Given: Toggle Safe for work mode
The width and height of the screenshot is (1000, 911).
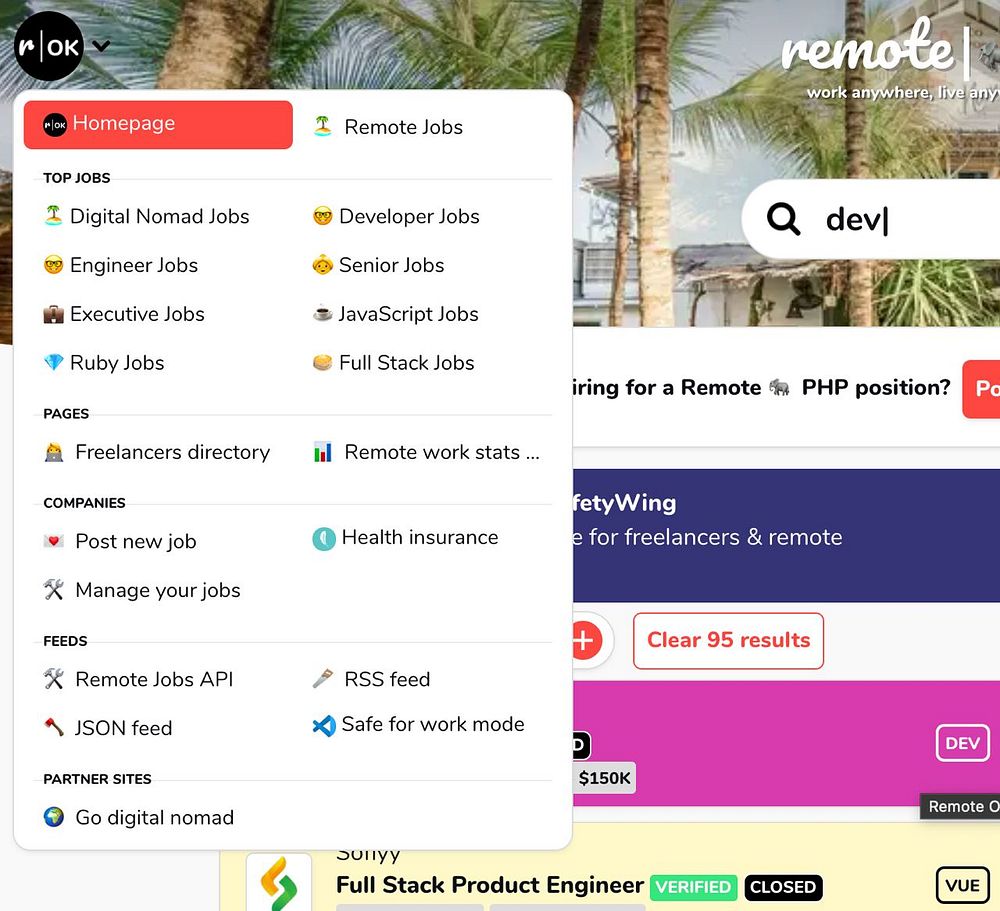Looking at the screenshot, I should coord(418,725).
